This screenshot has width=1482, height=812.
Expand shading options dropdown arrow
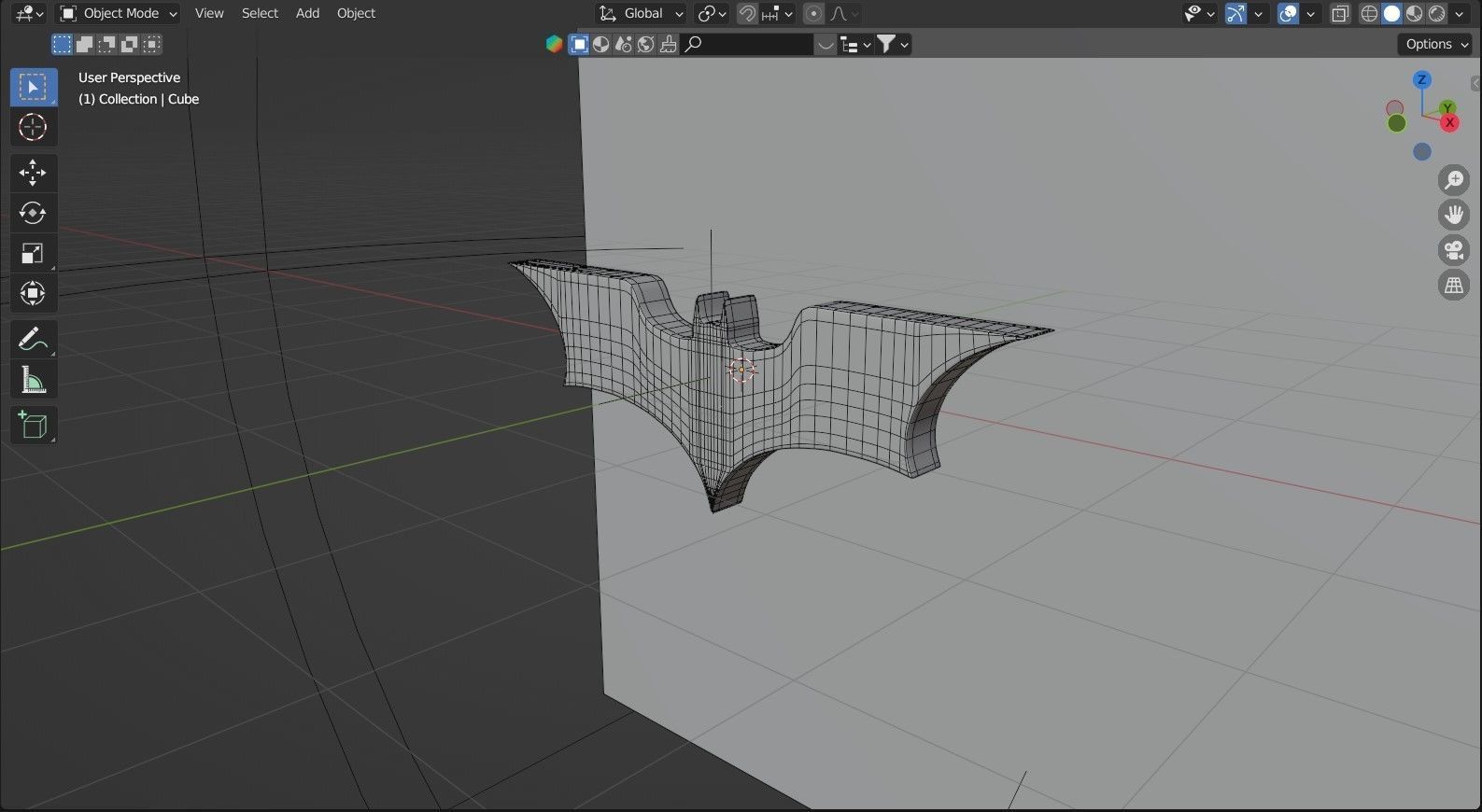click(x=1460, y=13)
